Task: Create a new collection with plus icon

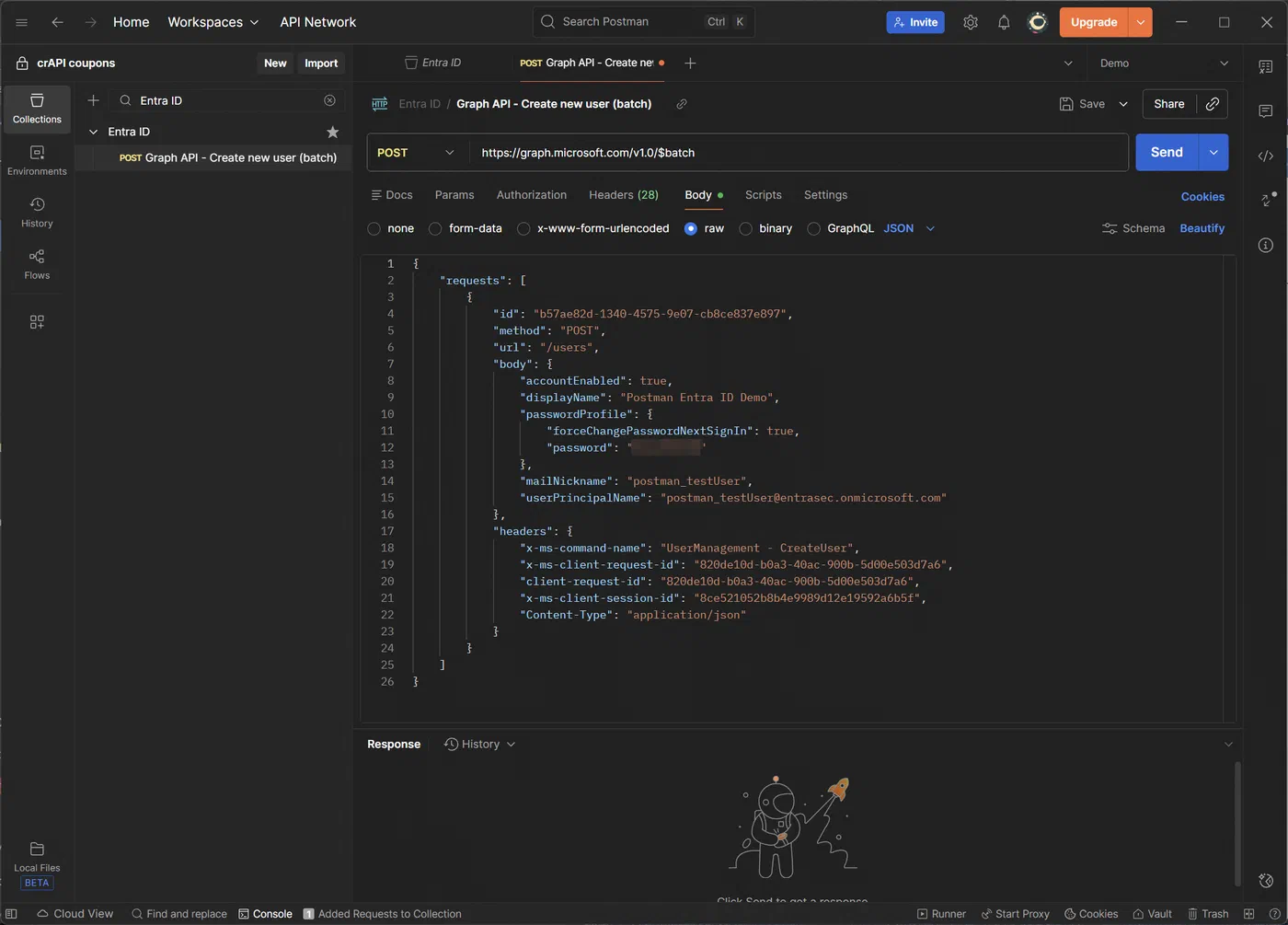Action: (x=93, y=100)
